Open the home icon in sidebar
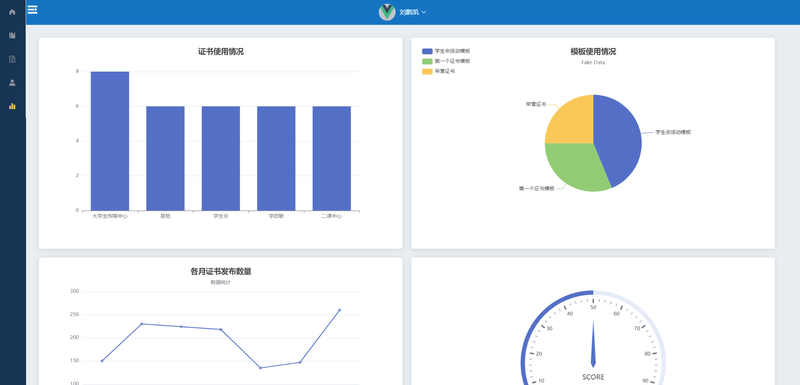The width and height of the screenshot is (800, 385). [x=12, y=12]
